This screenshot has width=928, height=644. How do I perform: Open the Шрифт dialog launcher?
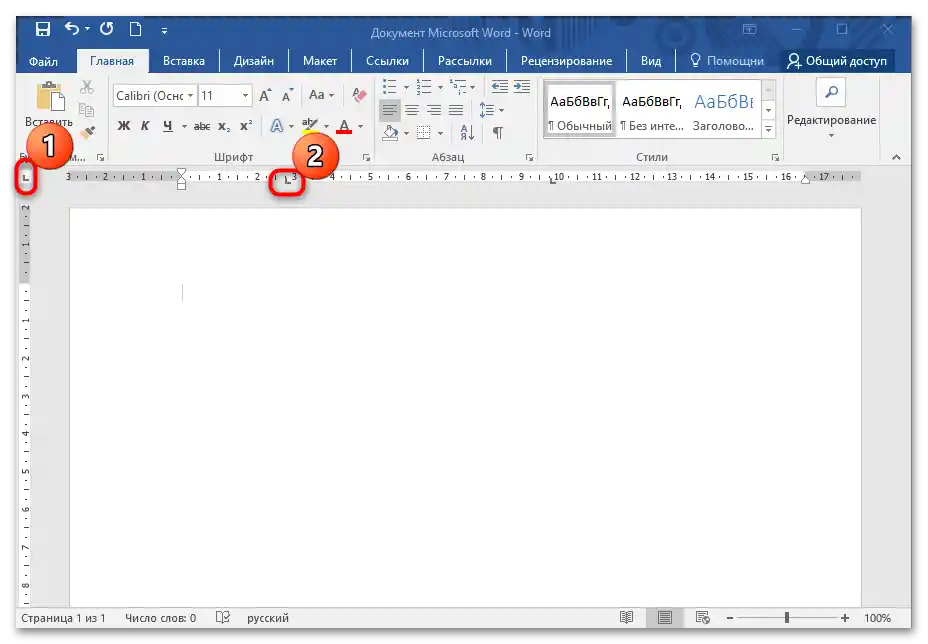point(366,157)
